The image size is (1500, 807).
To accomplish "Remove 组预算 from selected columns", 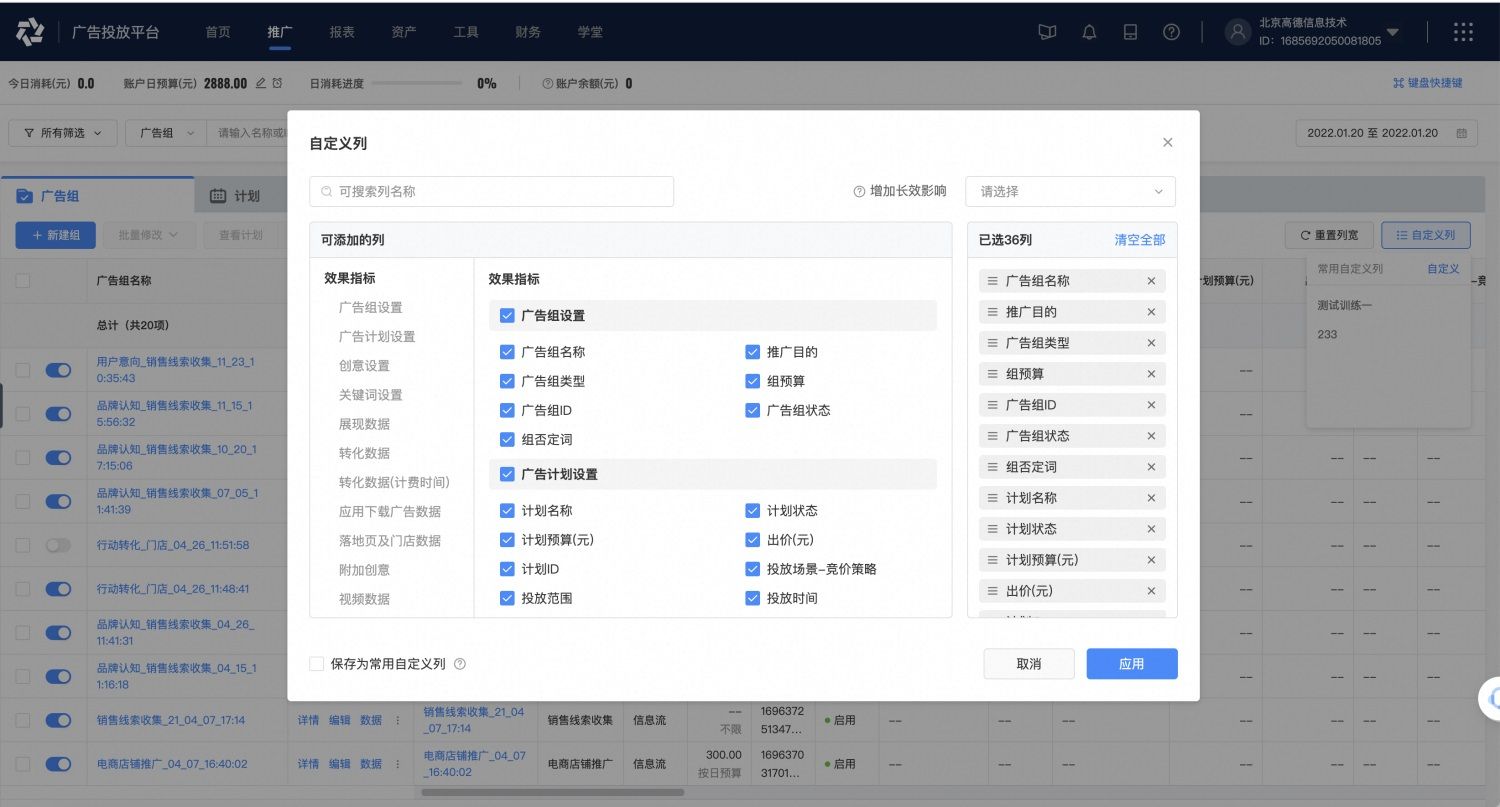I will (x=1151, y=374).
